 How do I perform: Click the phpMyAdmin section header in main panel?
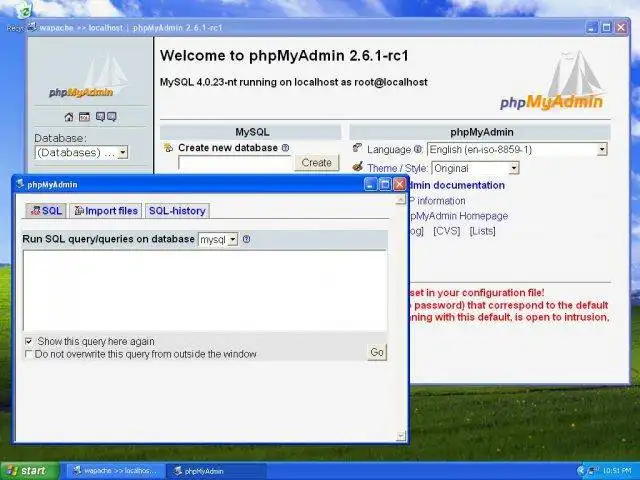[480, 132]
